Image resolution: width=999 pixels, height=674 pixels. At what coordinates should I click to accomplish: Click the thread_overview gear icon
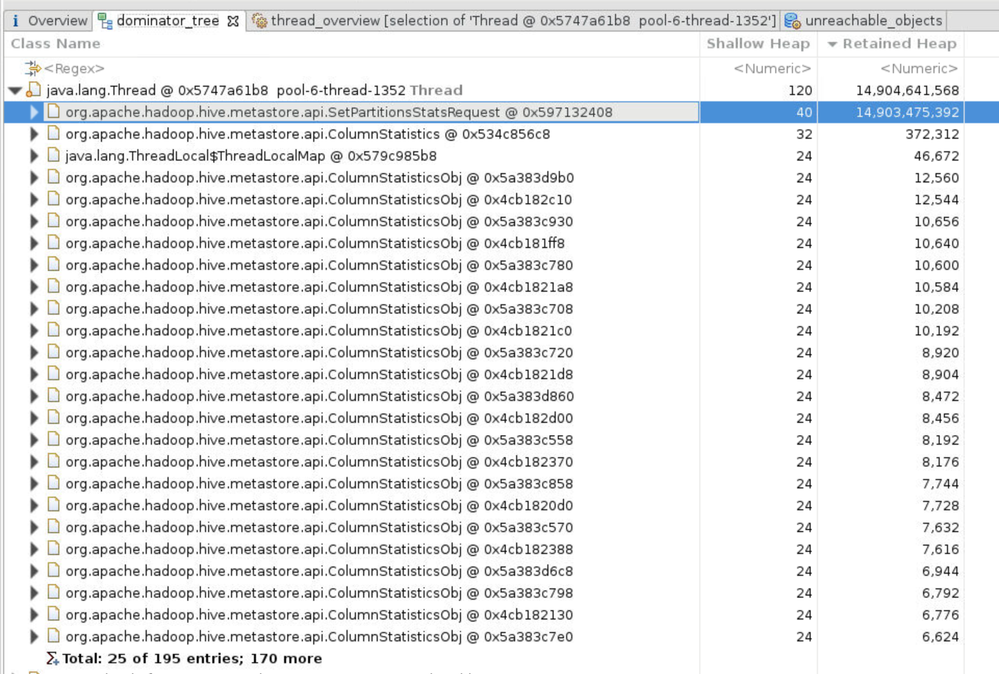point(259,21)
